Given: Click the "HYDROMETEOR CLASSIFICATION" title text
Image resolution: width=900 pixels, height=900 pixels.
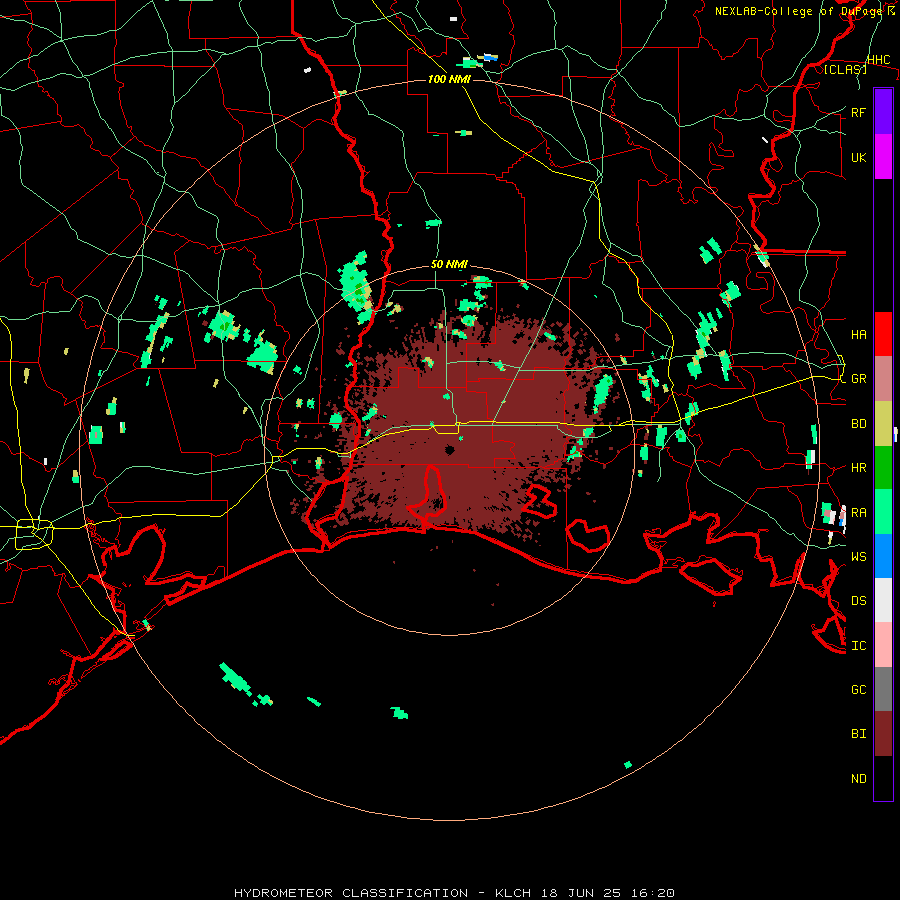Looking at the screenshot, I should pyautogui.click(x=351, y=893).
